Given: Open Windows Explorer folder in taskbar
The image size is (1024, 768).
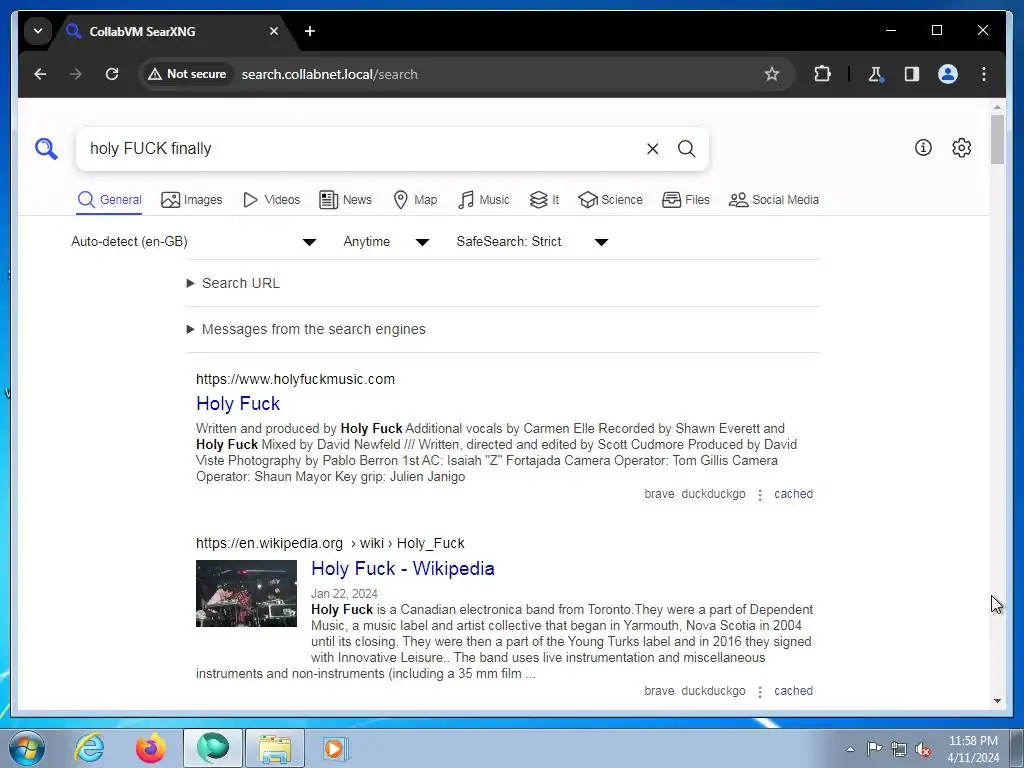Looking at the screenshot, I should click(x=275, y=748).
